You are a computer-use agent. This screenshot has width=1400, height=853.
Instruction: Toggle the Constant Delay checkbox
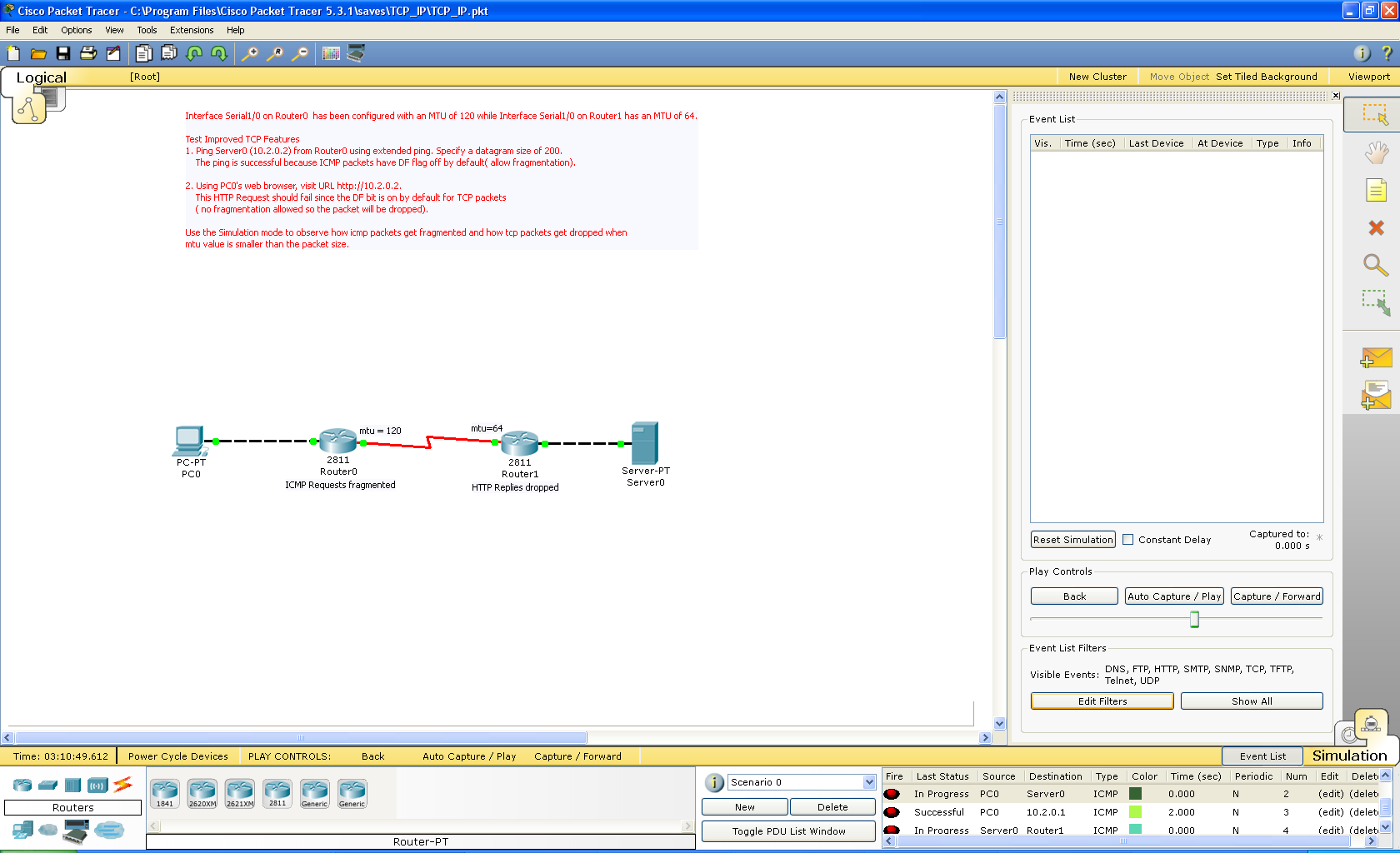(1127, 540)
